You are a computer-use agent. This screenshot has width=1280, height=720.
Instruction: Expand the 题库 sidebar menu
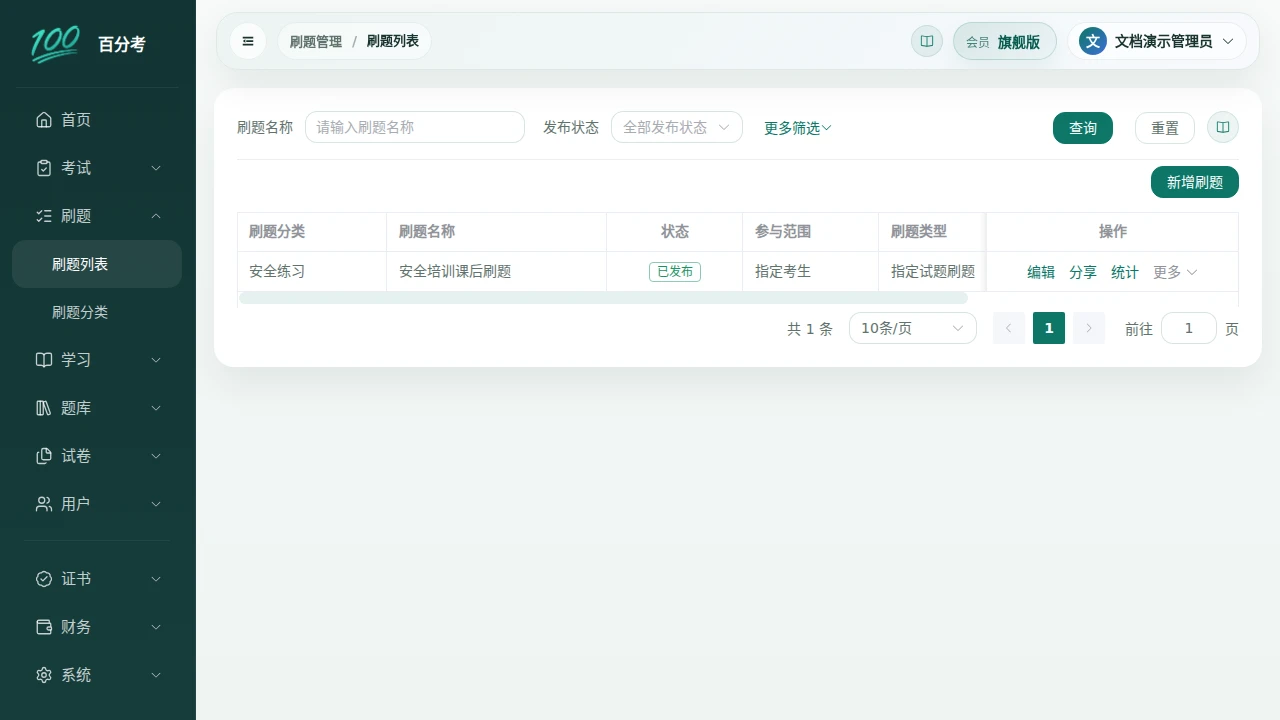(x=98, y=408)
